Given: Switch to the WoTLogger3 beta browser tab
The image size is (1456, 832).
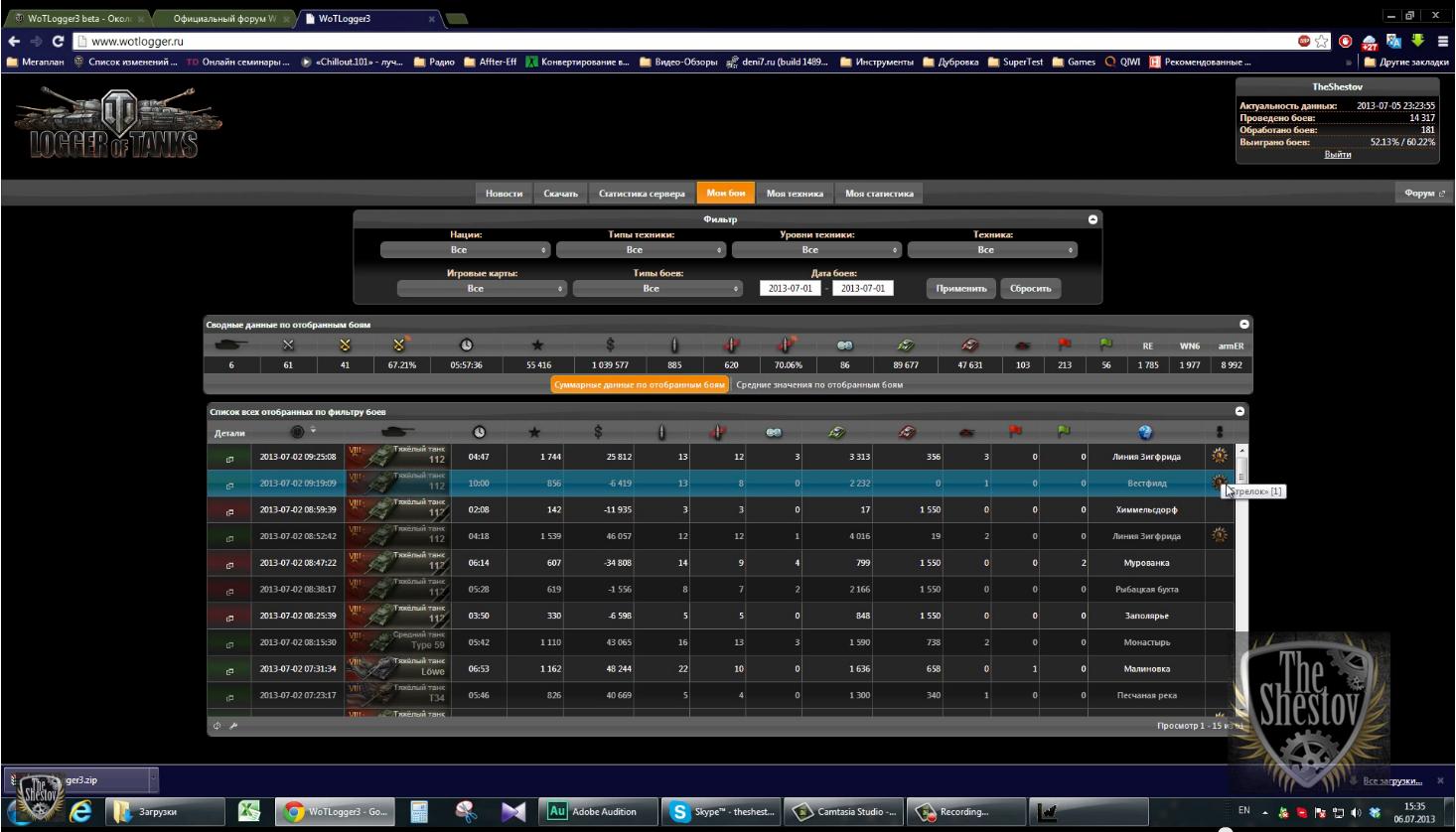Looking at the screenshot, I should 79,19.
